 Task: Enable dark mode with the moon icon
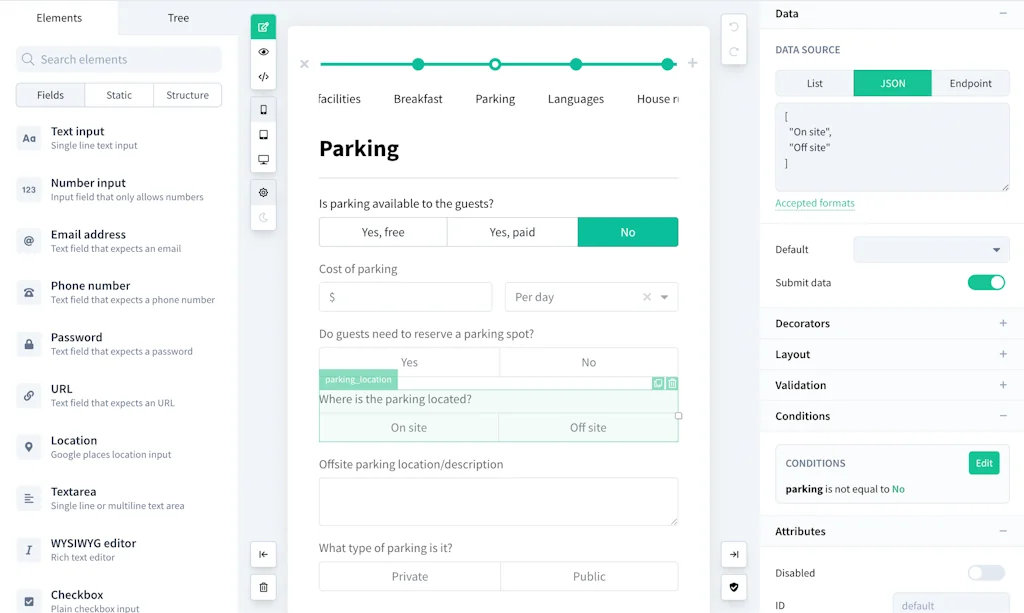(263, 217)
